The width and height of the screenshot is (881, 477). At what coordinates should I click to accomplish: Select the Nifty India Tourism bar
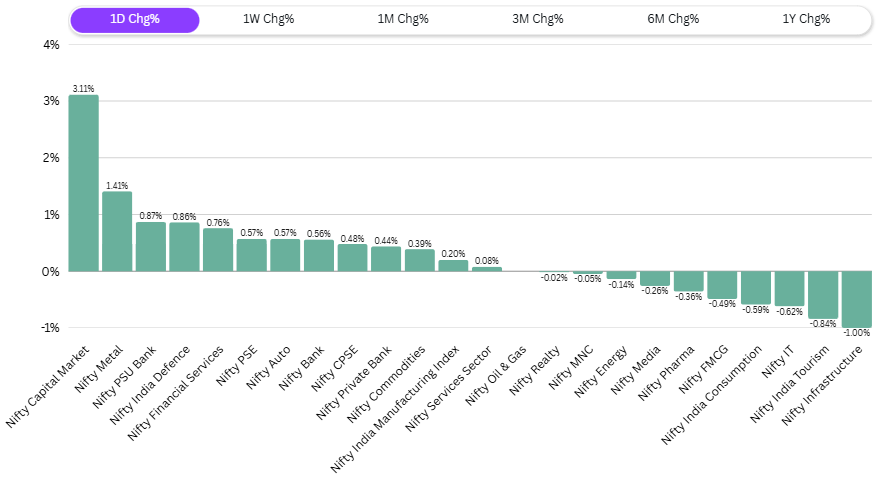823,294
